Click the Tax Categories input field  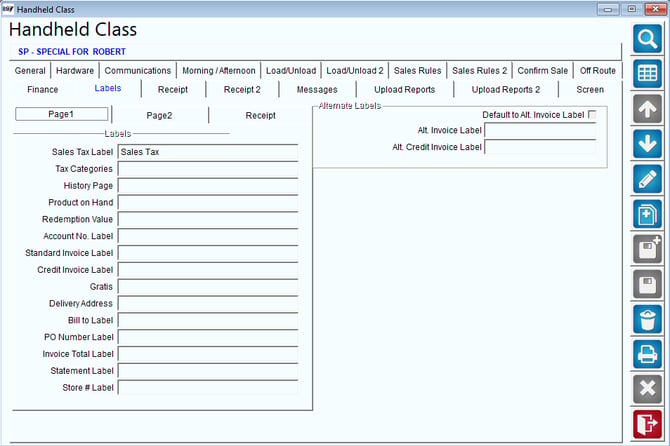[x=208, y=169]
